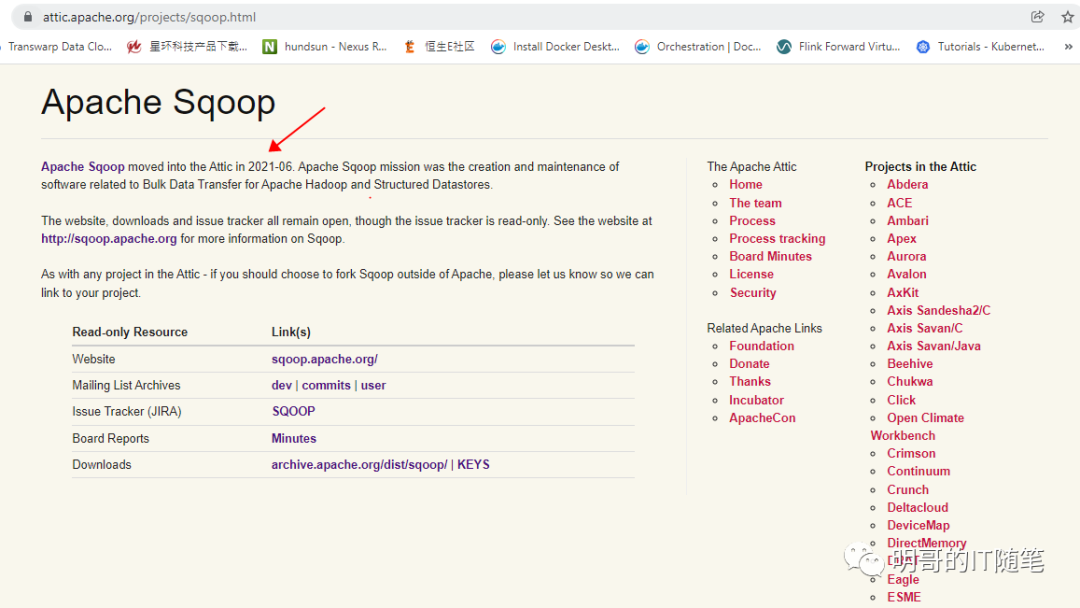This screenshot has width=1080, height=608.
Task: Open Eagle attic project
Action: click(x=903, y=580)
